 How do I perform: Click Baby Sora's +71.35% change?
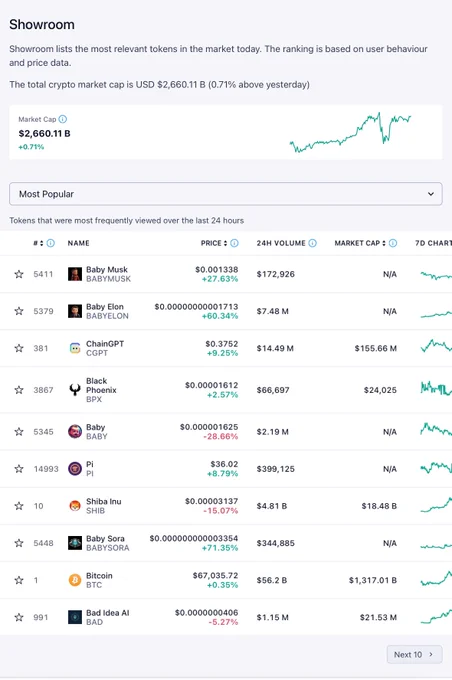click(x=220, y=548)
